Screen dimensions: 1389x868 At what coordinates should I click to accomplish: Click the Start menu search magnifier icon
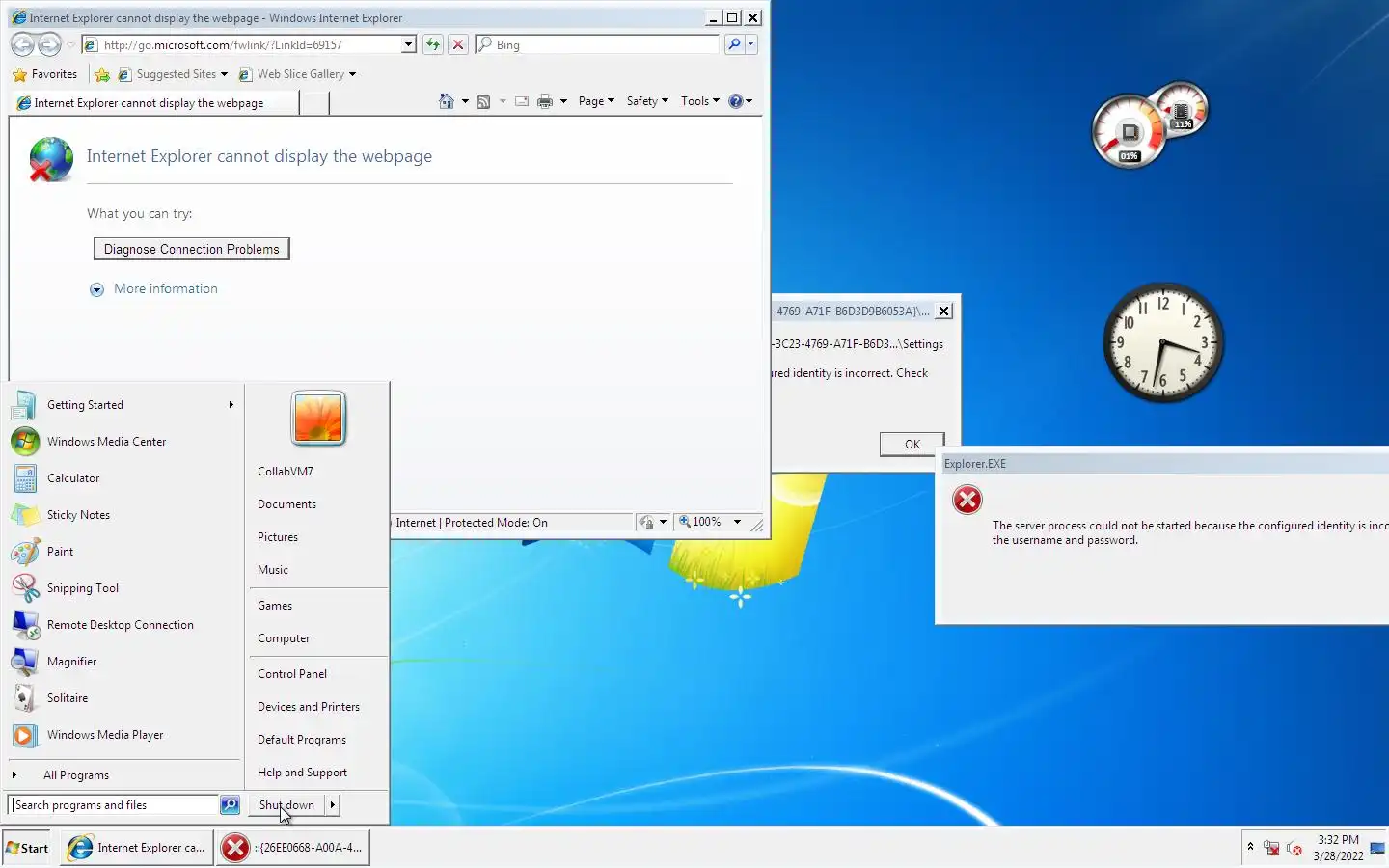coord(230,804)
